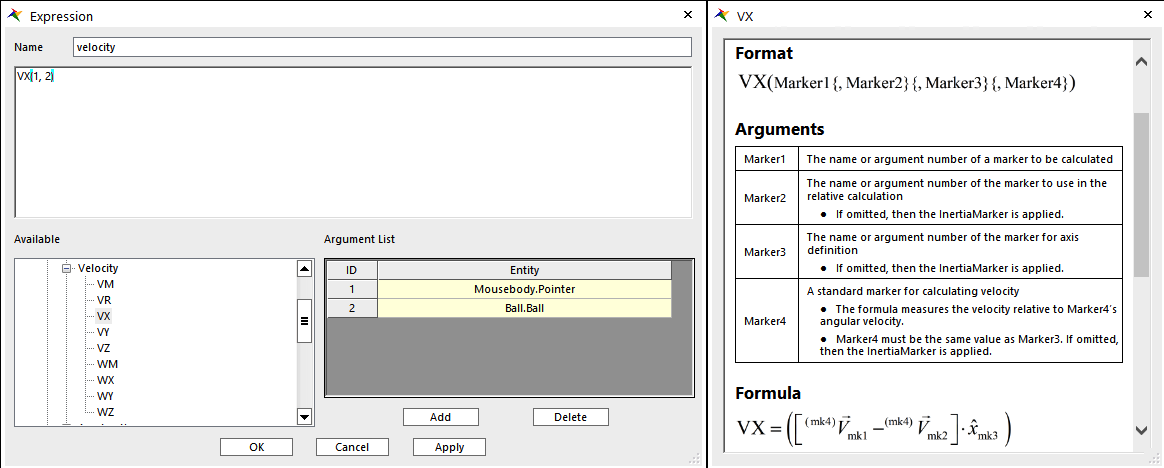Screen dimensions: 1164x468
Task: Click the Expression window app icon
Action: click(14, 15)
